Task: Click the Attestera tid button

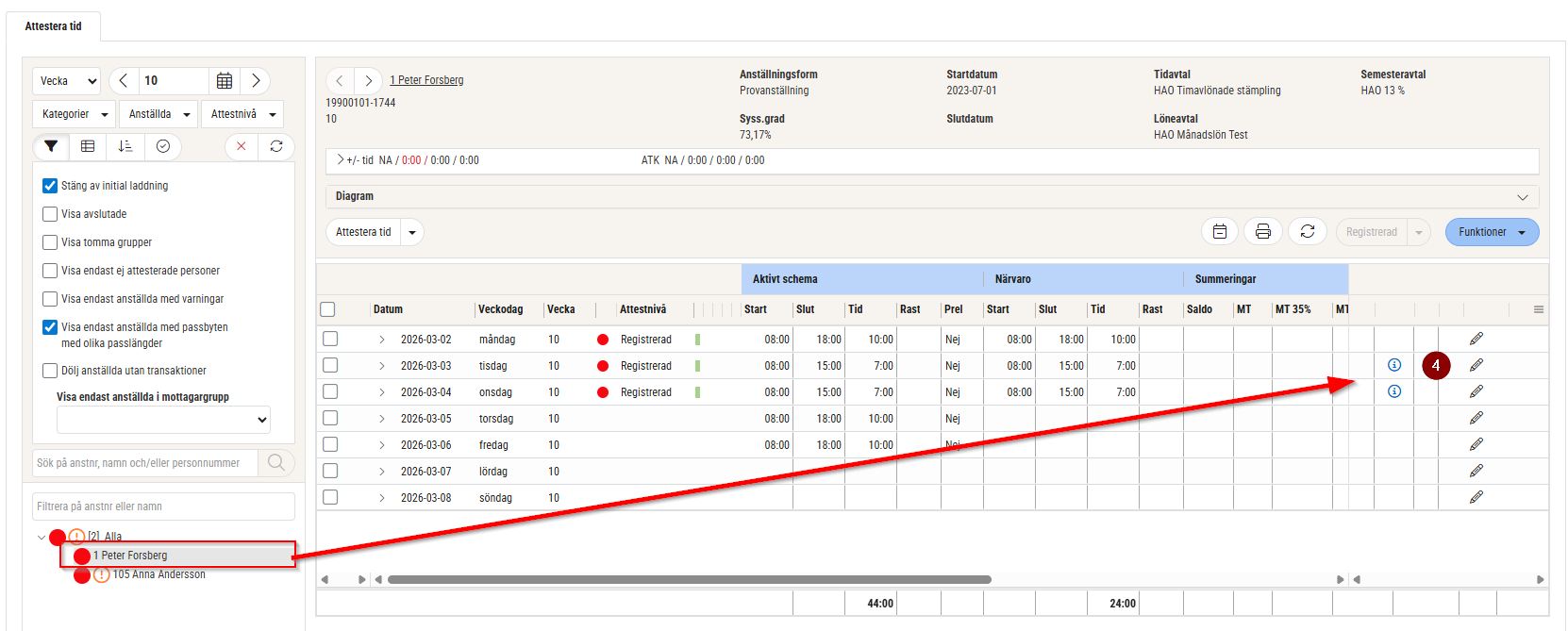Action: tap(363, 232)
